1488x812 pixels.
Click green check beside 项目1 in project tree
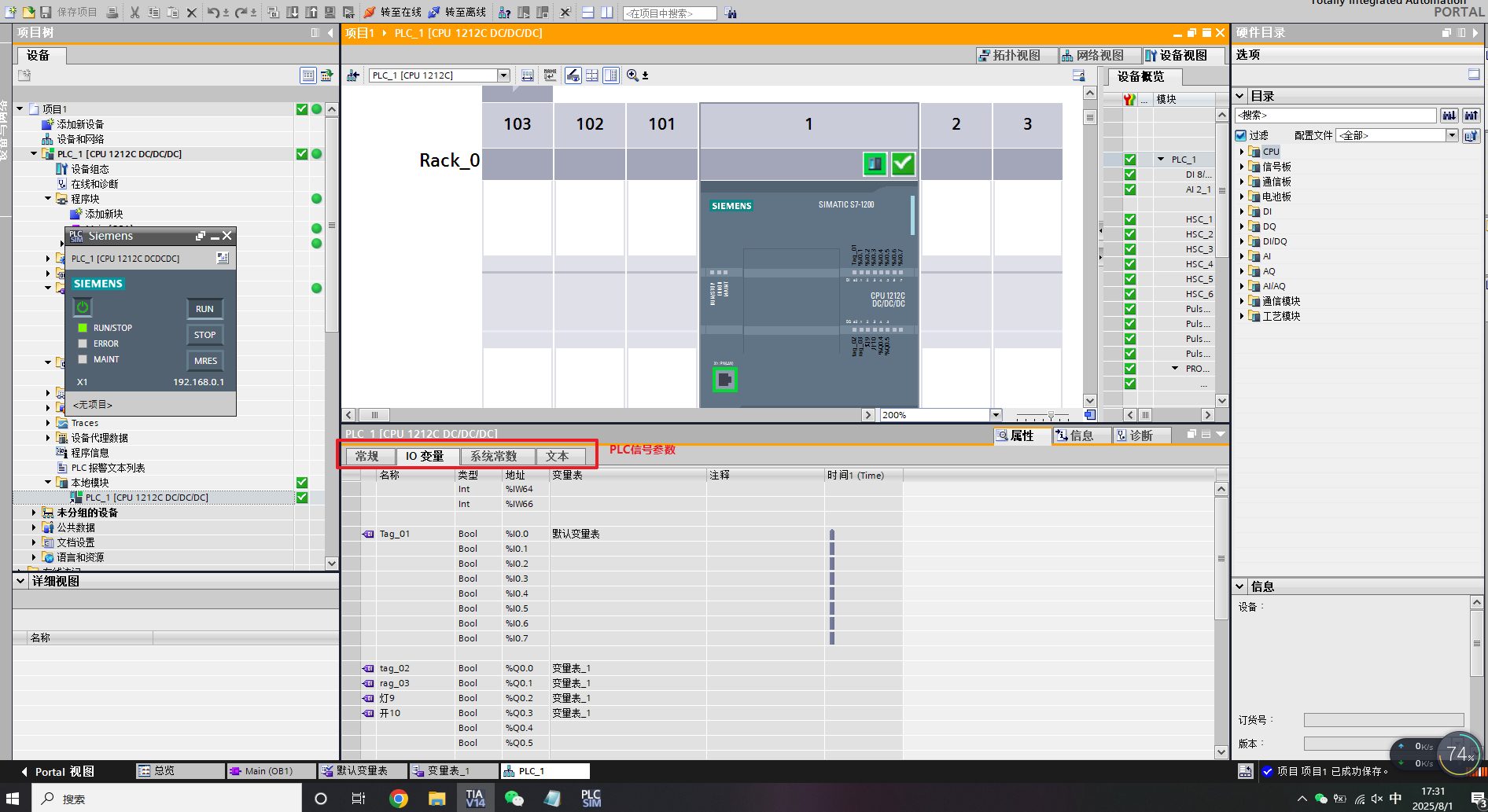[302, 109]
